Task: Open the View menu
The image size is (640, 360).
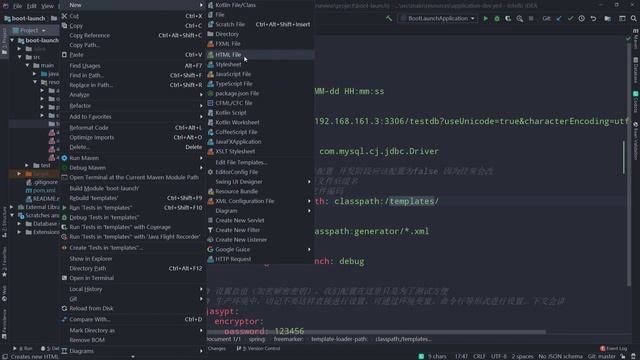Action: [47, 6]
